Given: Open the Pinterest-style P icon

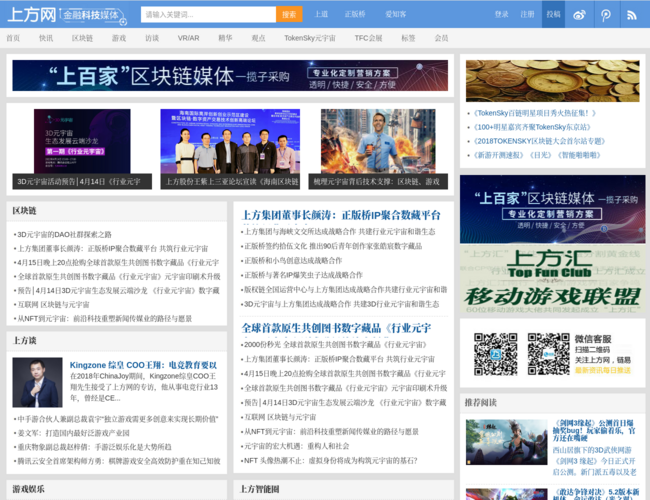Looking at the screenshot, I should [x=606, y=14].
